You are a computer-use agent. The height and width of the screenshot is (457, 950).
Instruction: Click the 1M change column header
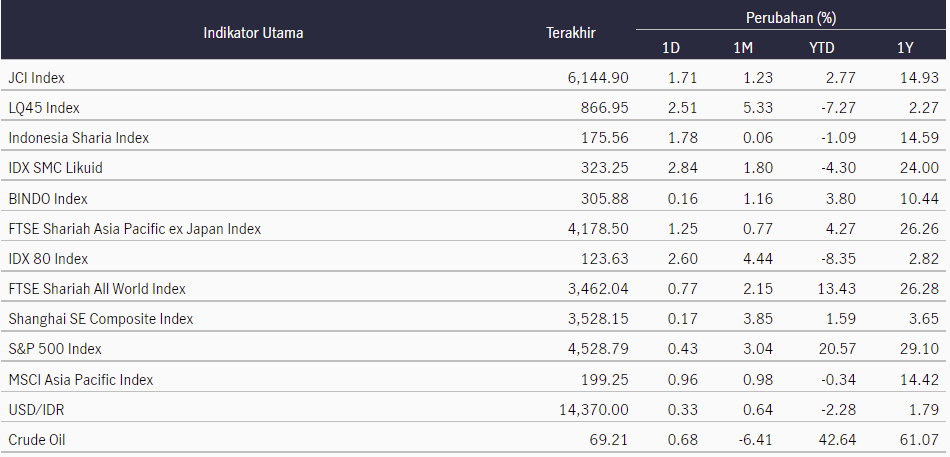pyautogui.click(x=743, y=48)
